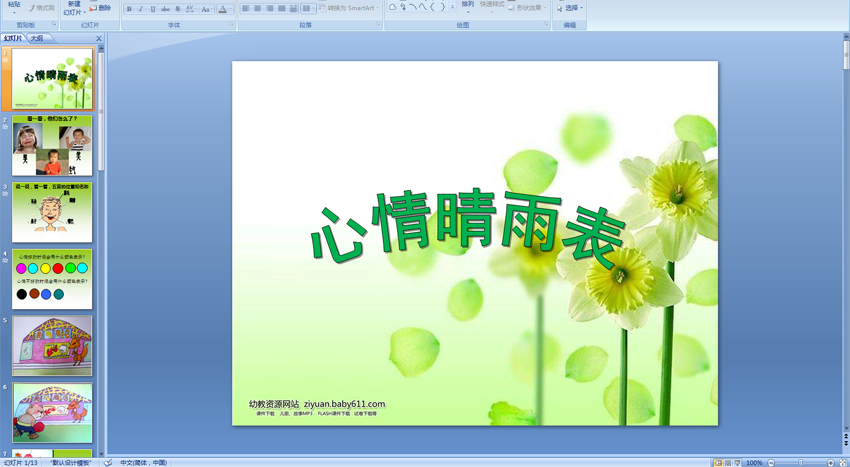The width and height of the screenshot is (850, 467).
Task: Open the Arrange (排列) dropdown
Action: (467, 7)
